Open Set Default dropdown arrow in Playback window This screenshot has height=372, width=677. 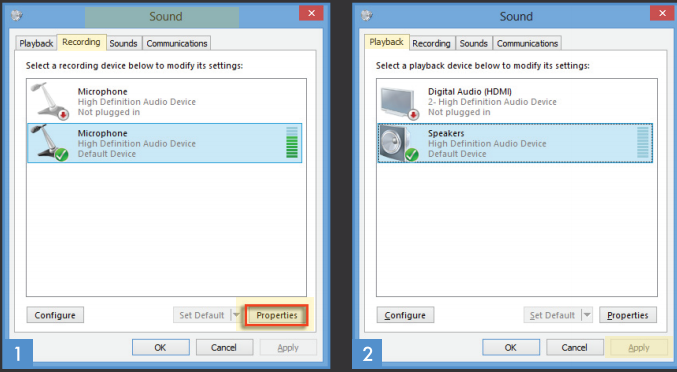tap(587, 315)
